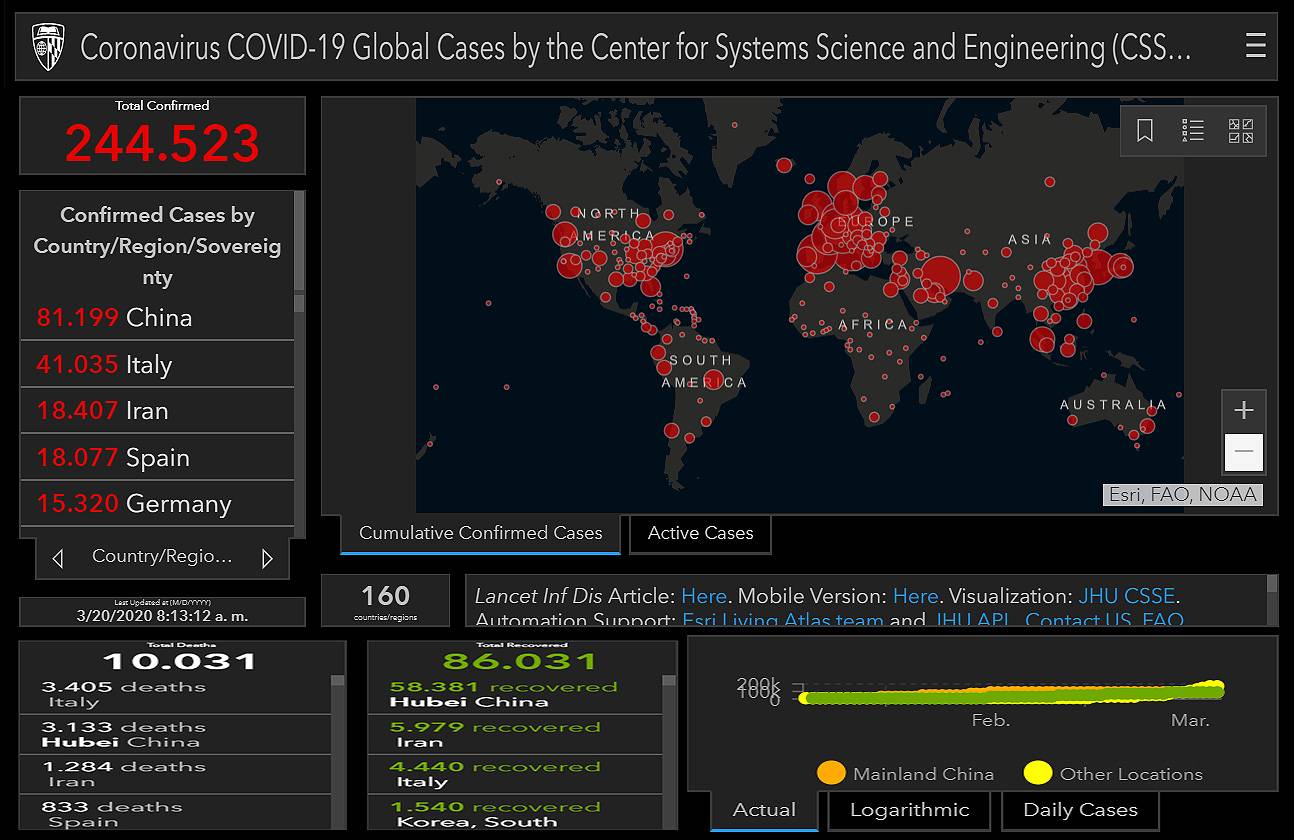Switch to Active Cases map tab
The image size is (1294, 840).
[x=700, y=533]
